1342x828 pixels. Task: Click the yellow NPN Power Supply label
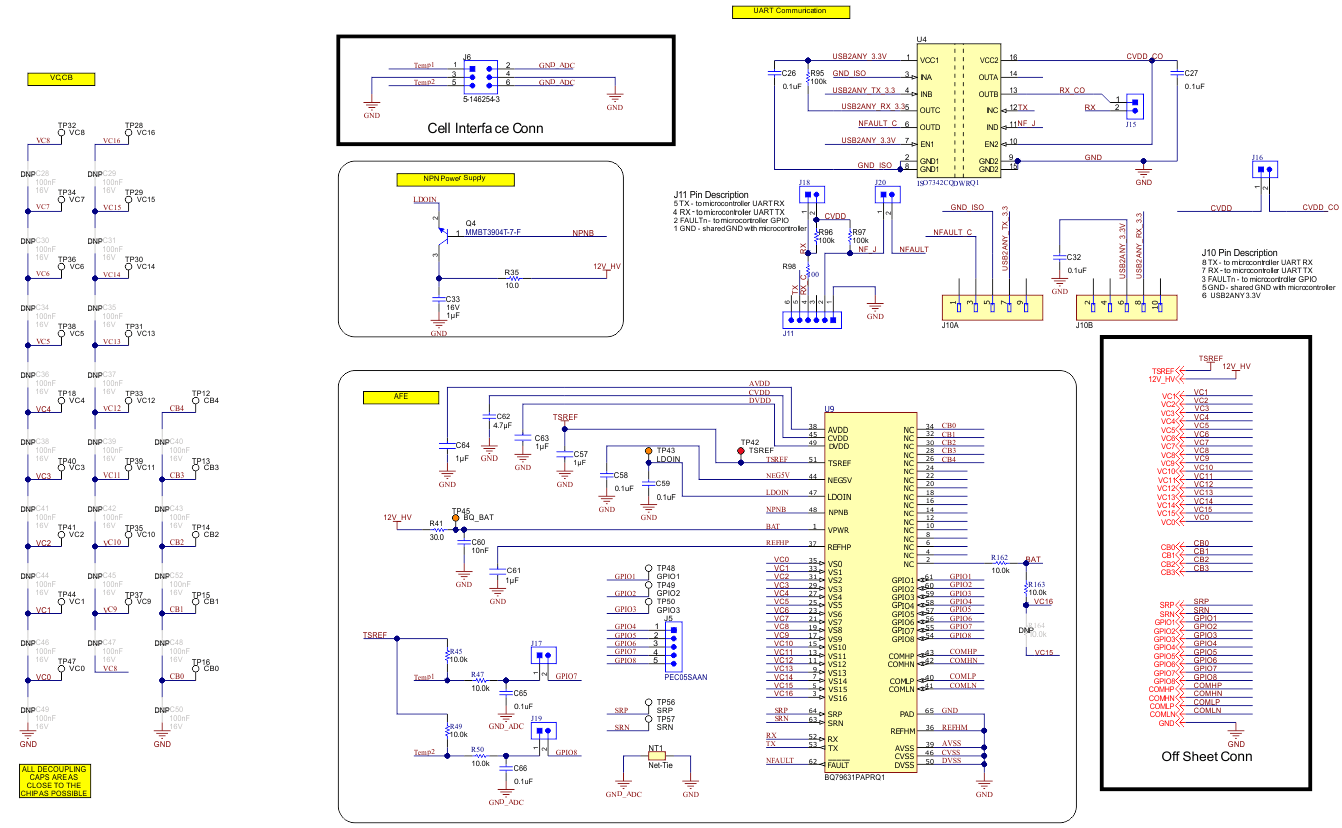click(x=454, y=179)
